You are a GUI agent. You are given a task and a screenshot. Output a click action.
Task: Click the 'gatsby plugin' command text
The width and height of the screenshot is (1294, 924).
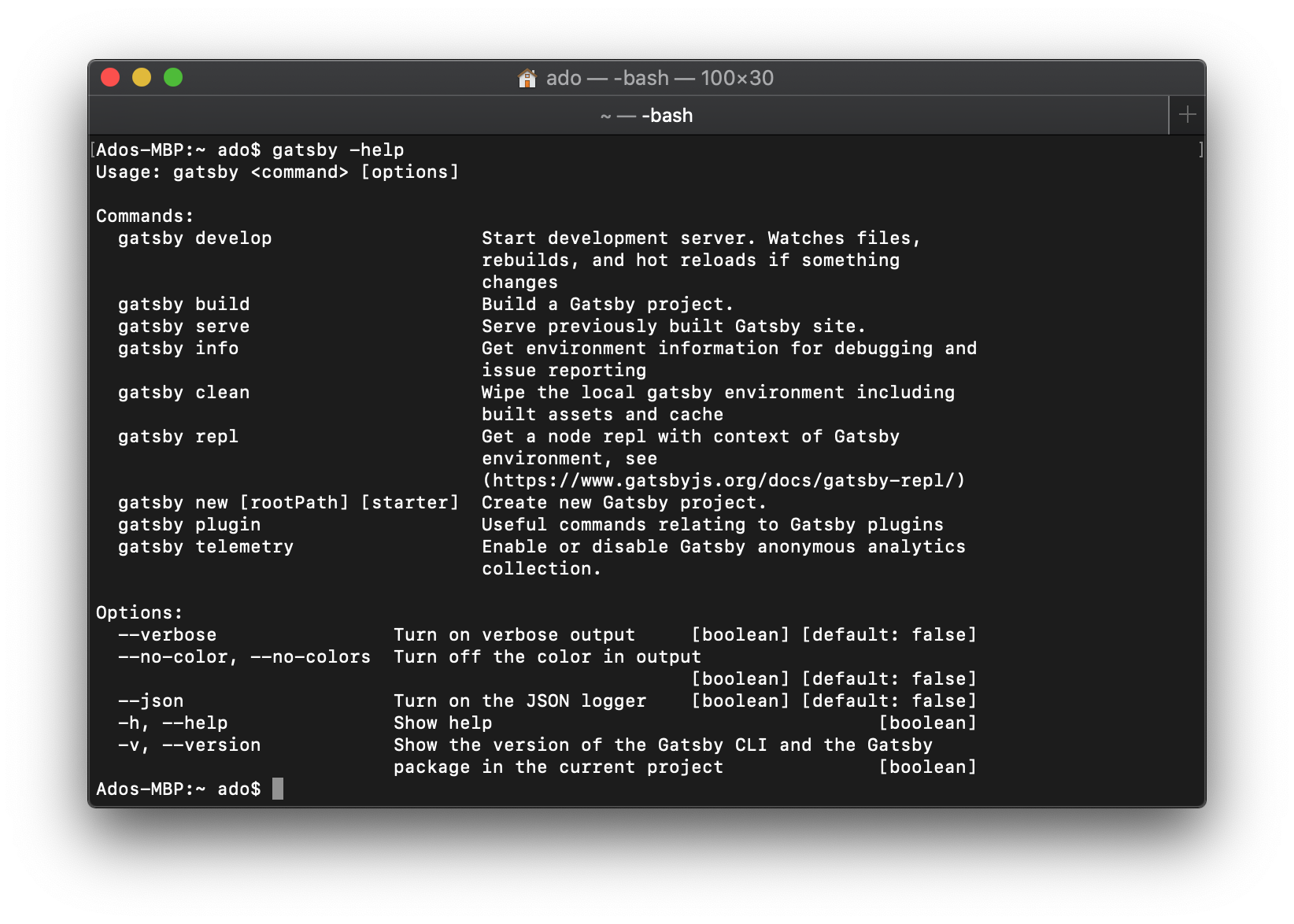pos(189,524)
